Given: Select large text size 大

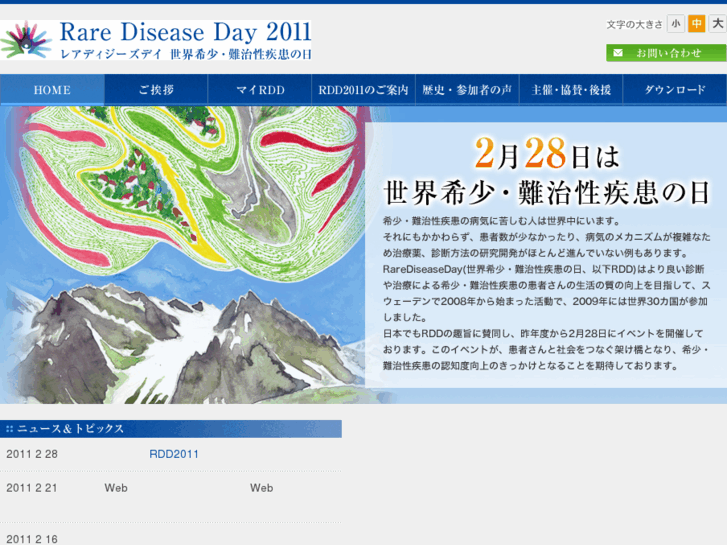Looking at the screenshot, I should [717, 24].
